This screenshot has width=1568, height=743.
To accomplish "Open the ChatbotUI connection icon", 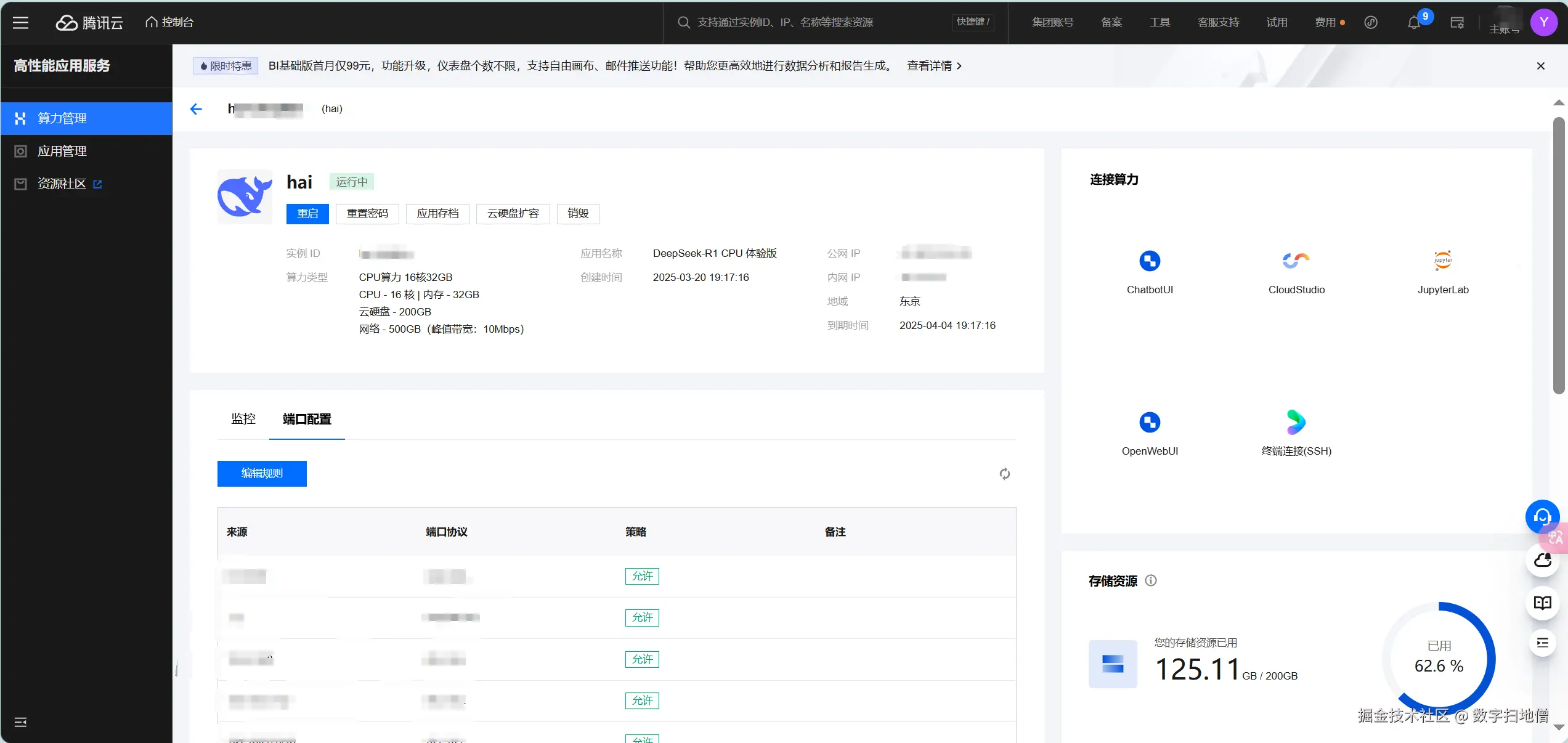I will pos(1149,261).
